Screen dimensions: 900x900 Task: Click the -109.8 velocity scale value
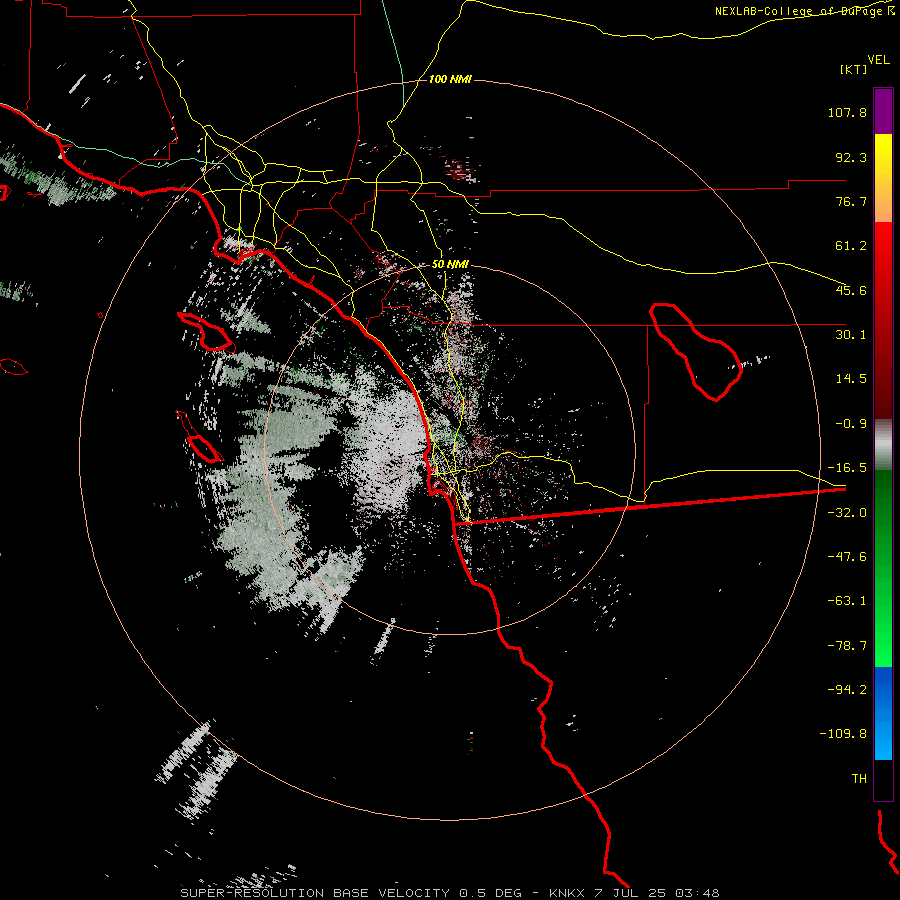point(843,734)
